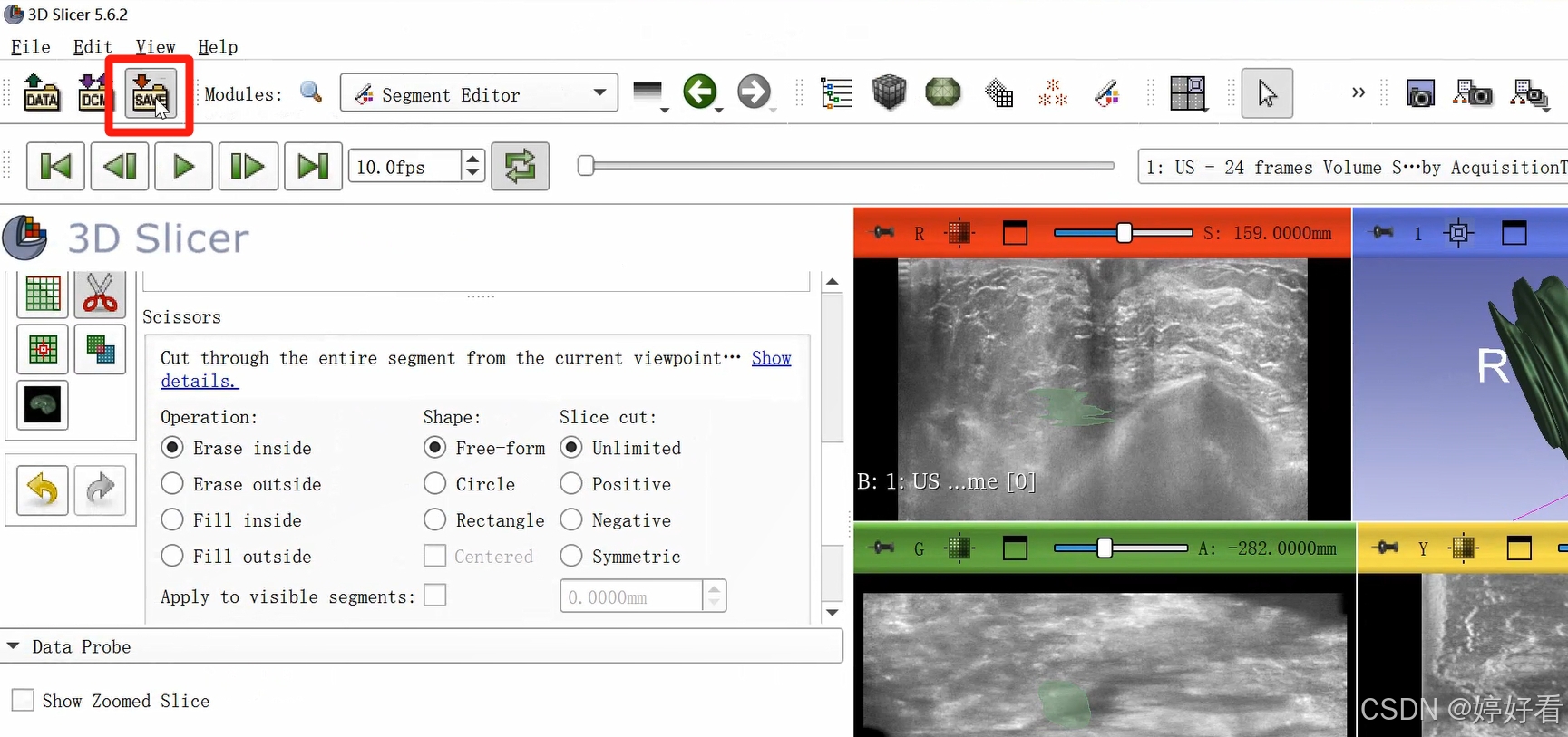Open Markups module red dots icon
This screenshot has height=737, width=1568.
tap(1053, 92)
